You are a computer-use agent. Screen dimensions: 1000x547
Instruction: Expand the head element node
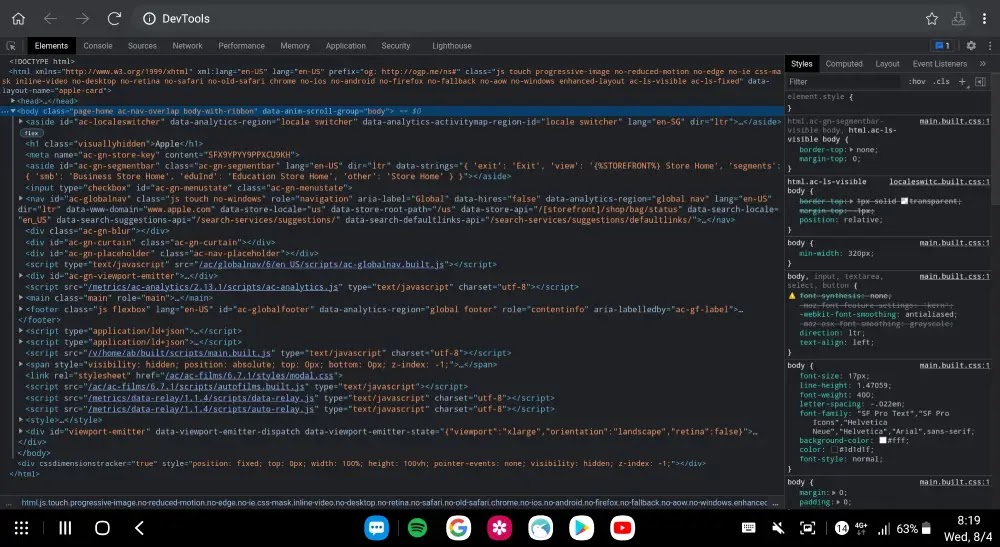point(13,101)
